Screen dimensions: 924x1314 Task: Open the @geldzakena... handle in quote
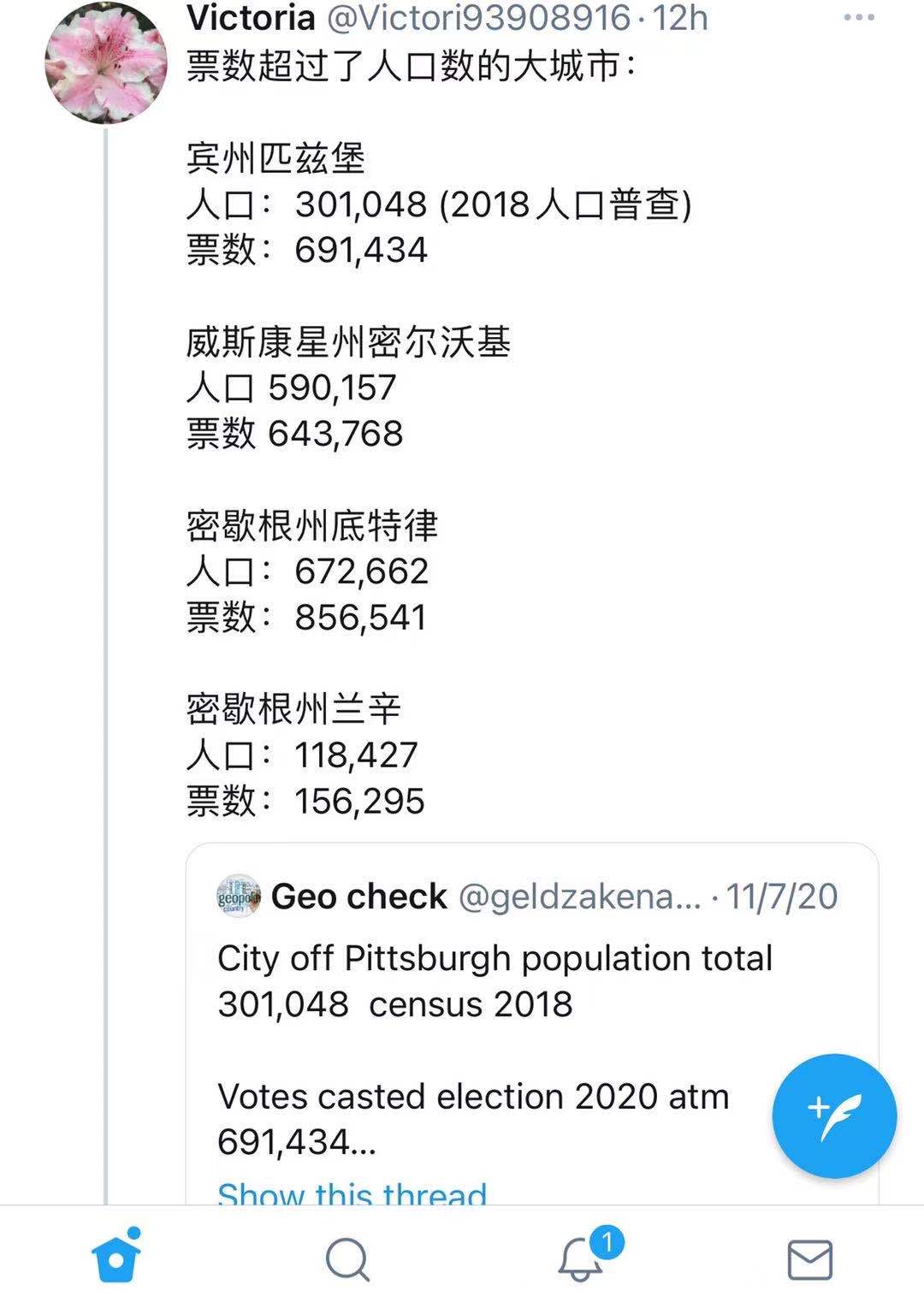pos(579,897)
